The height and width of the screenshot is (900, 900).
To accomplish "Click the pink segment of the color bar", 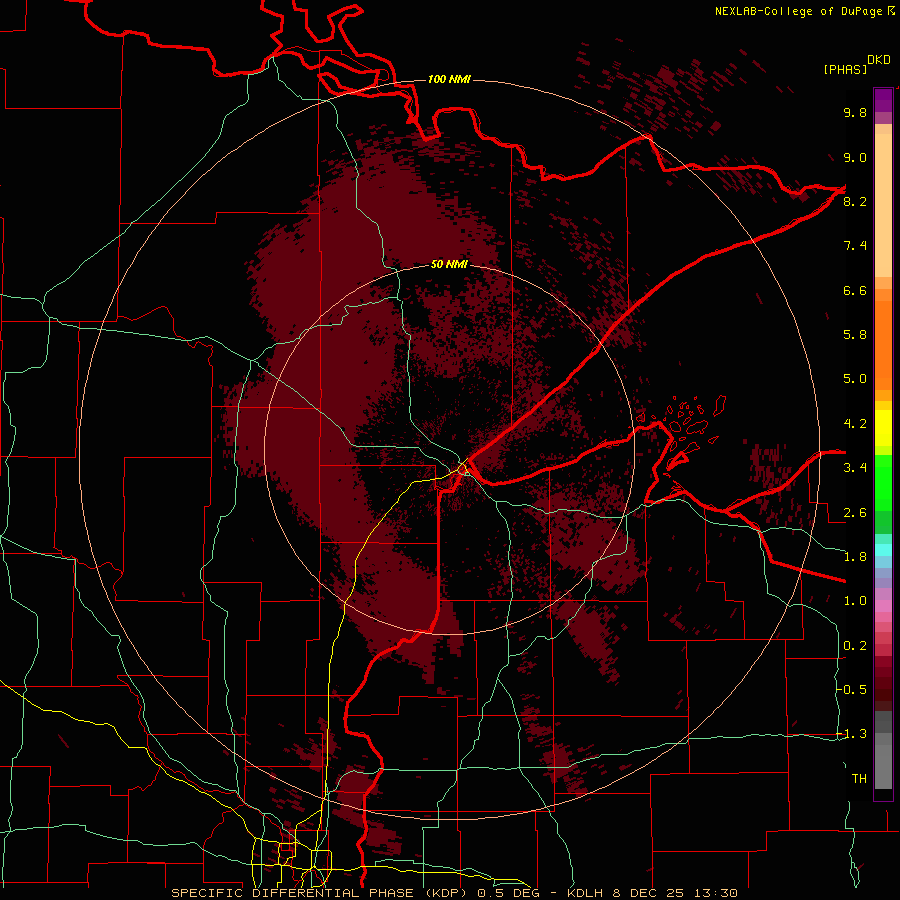I will (883, 606).
